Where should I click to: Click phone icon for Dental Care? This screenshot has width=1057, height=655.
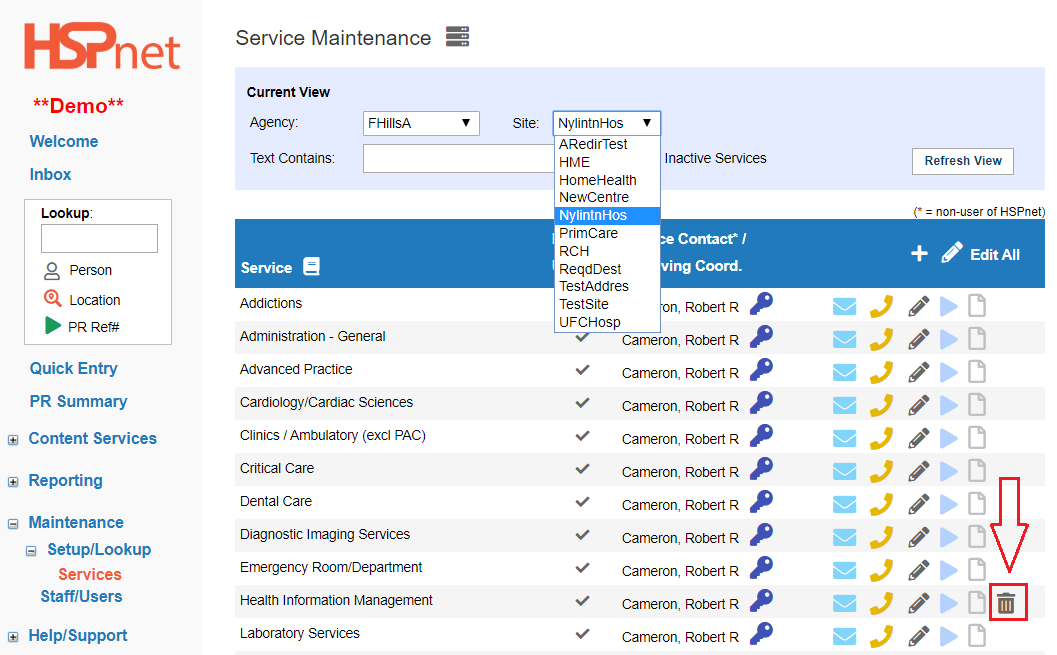point(881,504)
